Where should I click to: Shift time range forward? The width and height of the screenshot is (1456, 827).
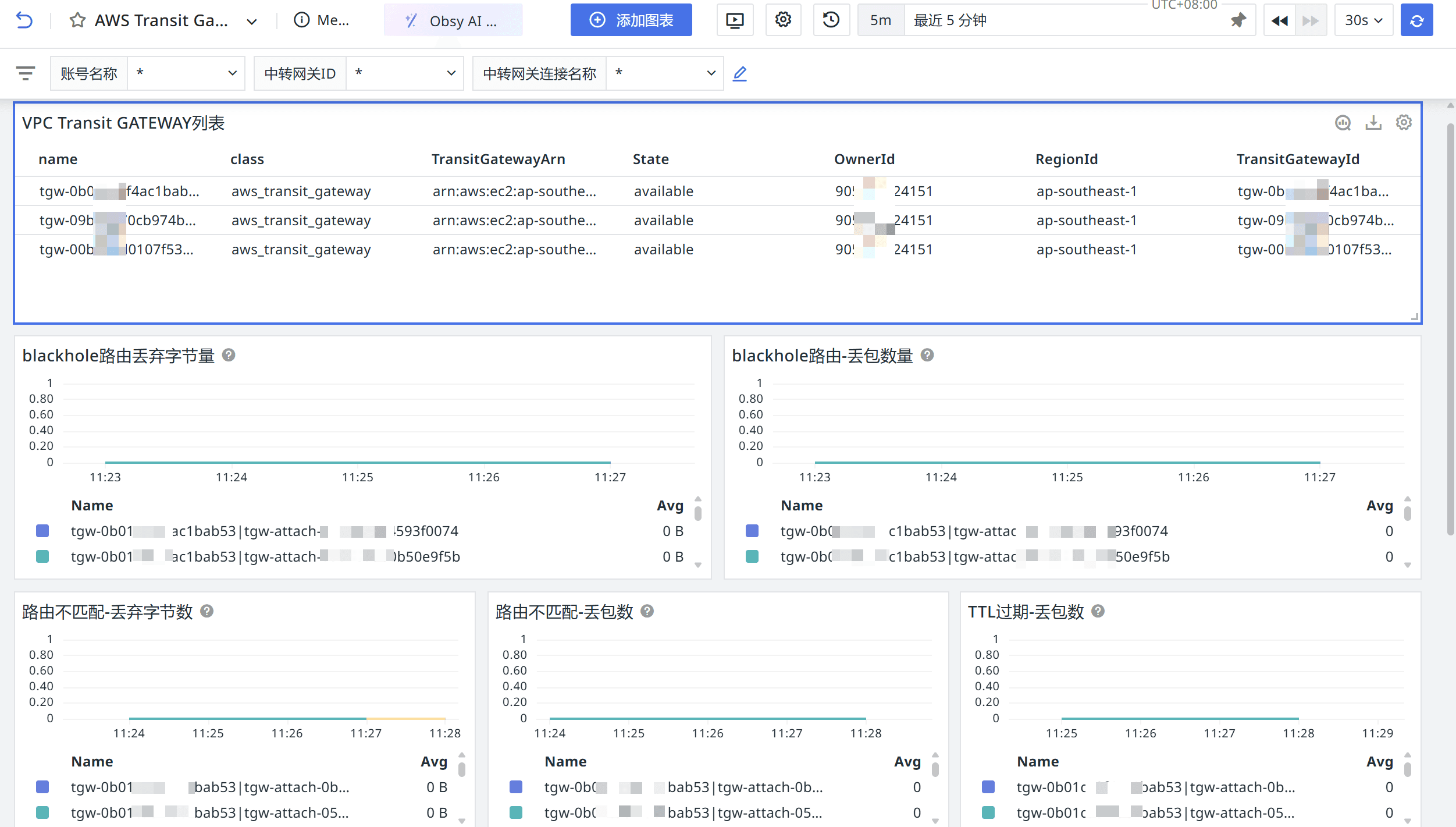pos(1311,20)
